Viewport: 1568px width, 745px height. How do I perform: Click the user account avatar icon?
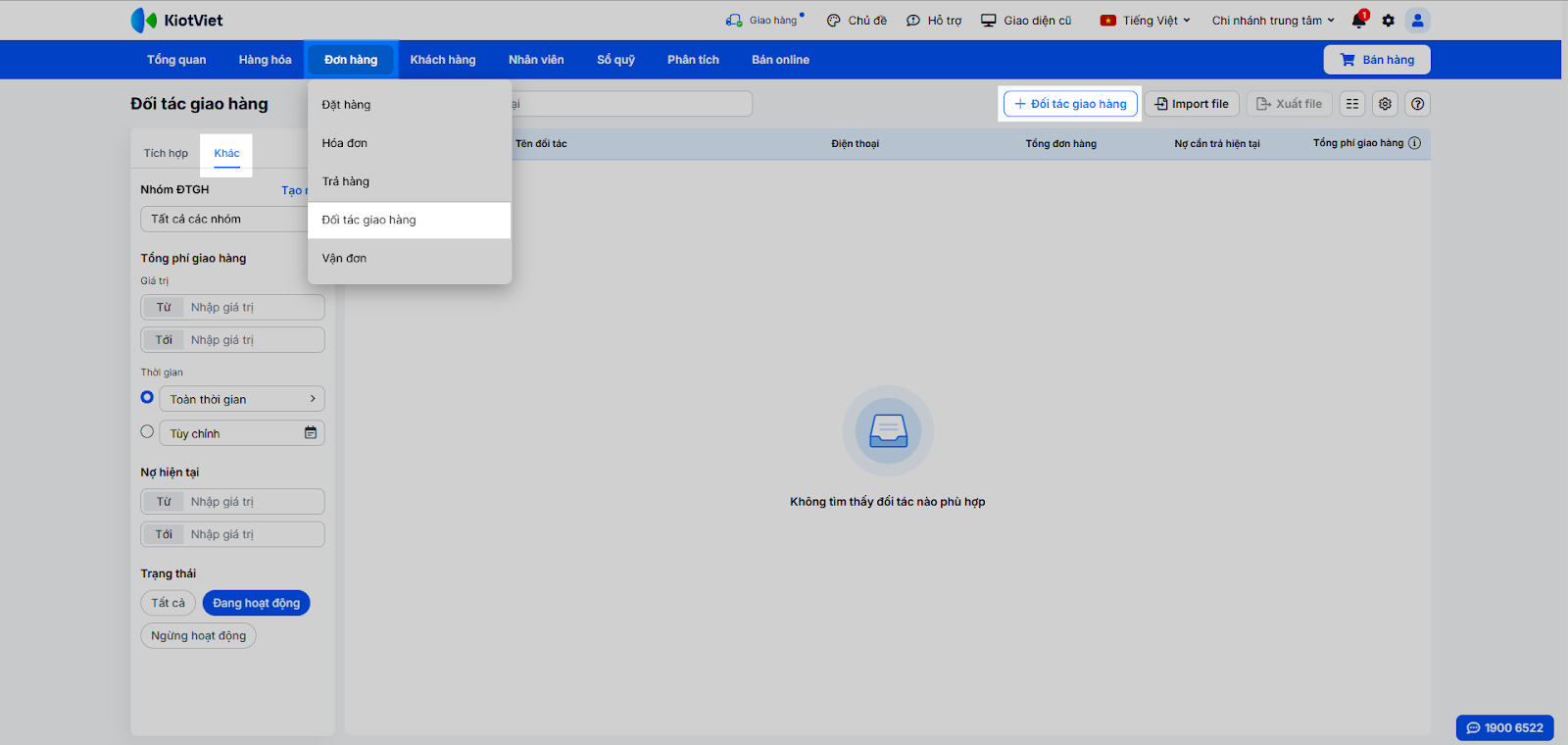pos(1417,21)
